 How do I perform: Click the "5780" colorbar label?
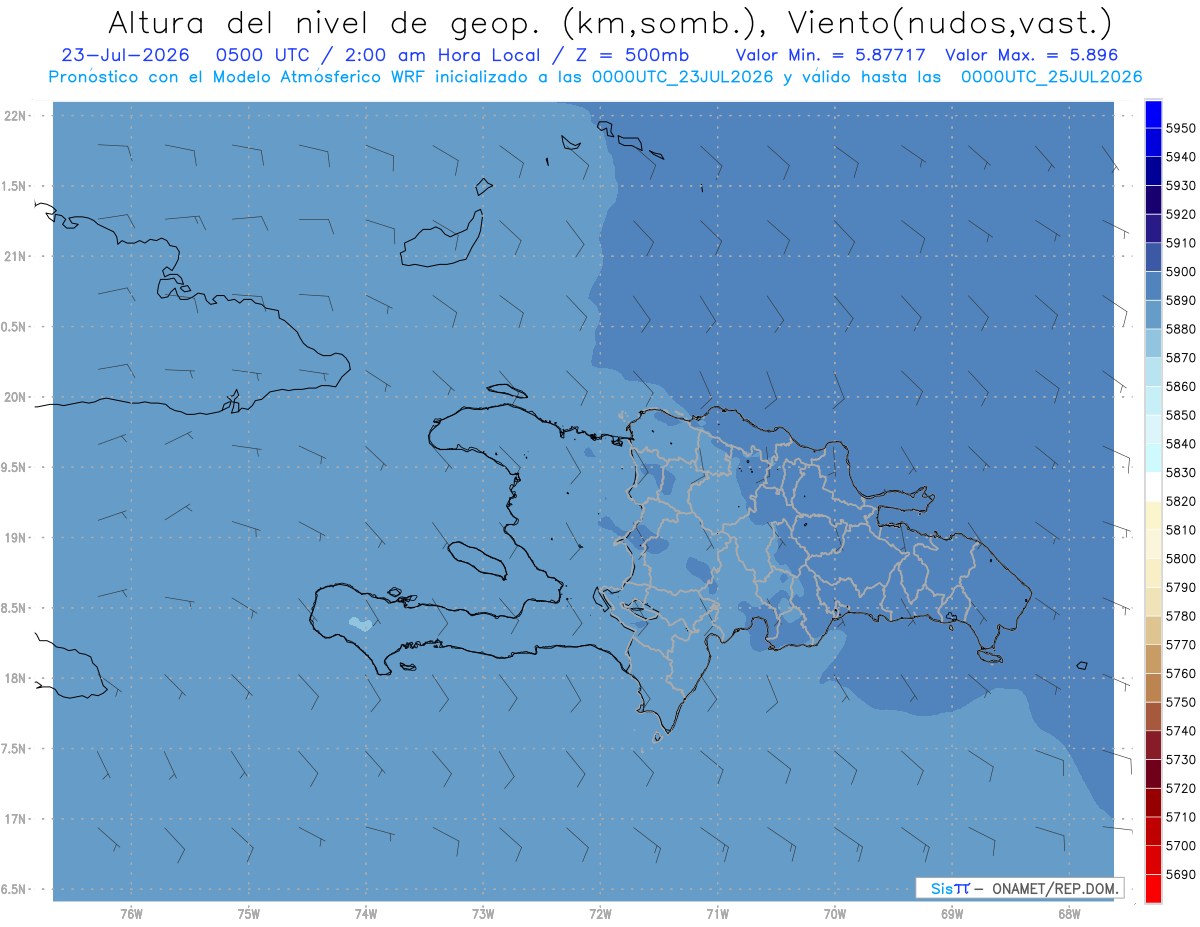(1180, 616)
